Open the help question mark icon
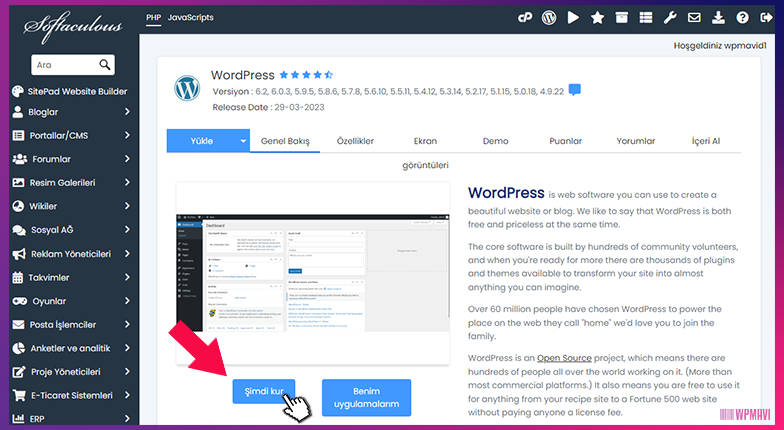784x430 pixels. point(742,18)
